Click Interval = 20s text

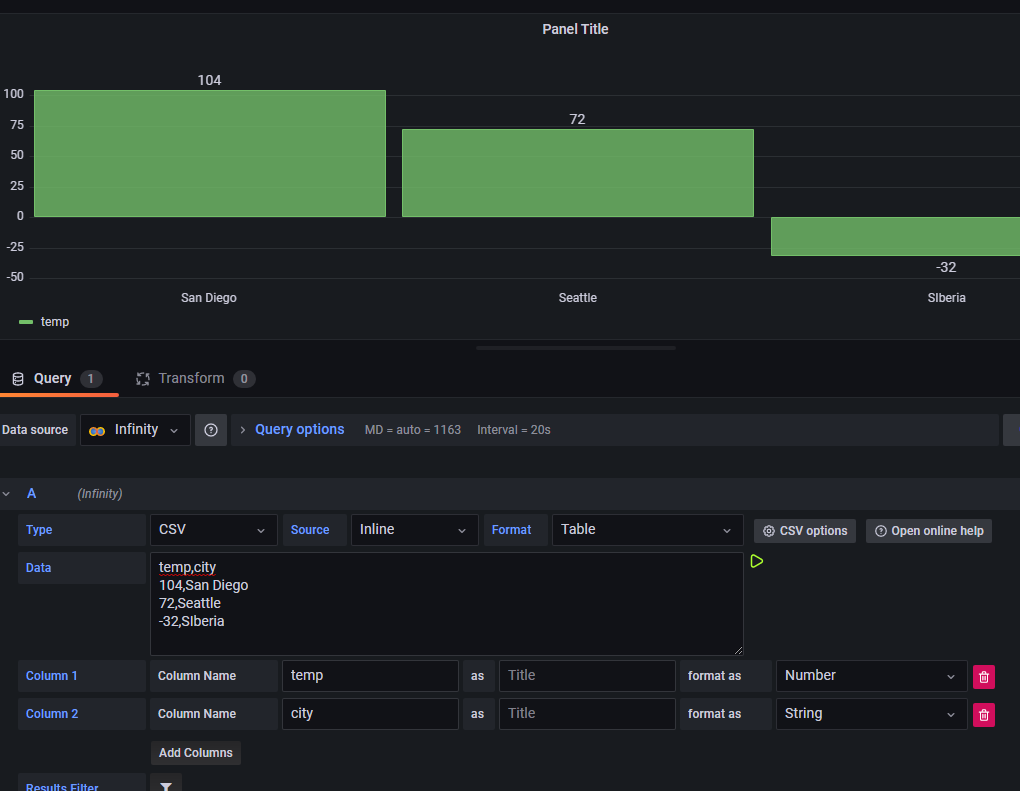pos(513,430)
